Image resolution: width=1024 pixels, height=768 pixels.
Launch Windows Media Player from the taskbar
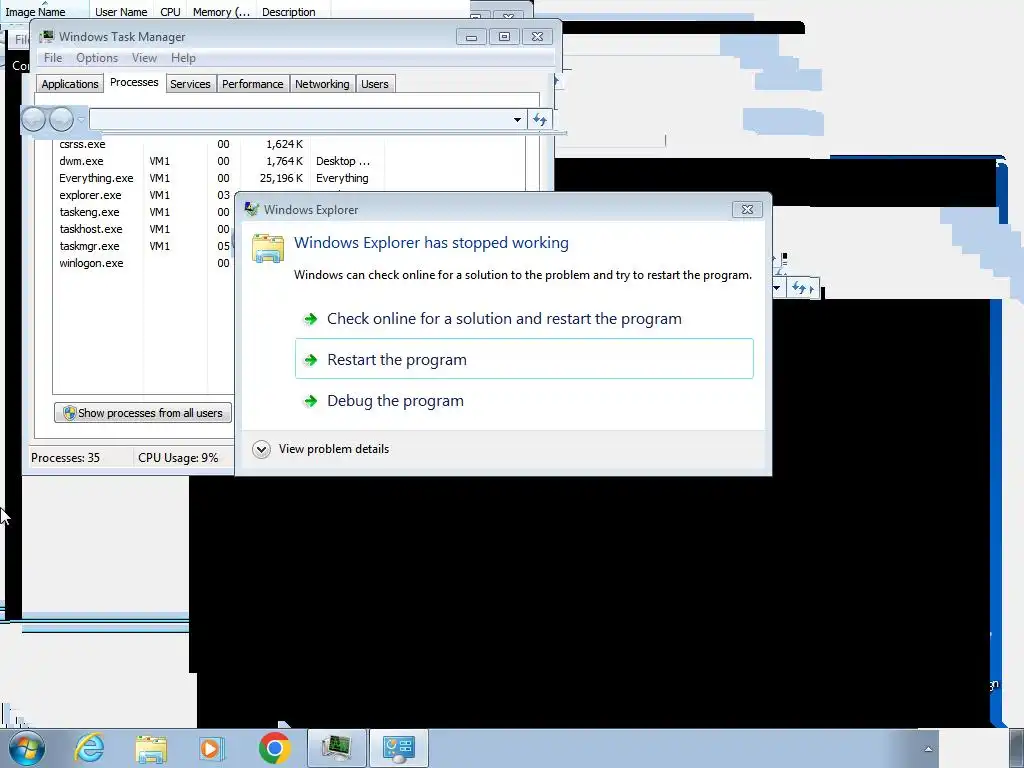(211, 748)
